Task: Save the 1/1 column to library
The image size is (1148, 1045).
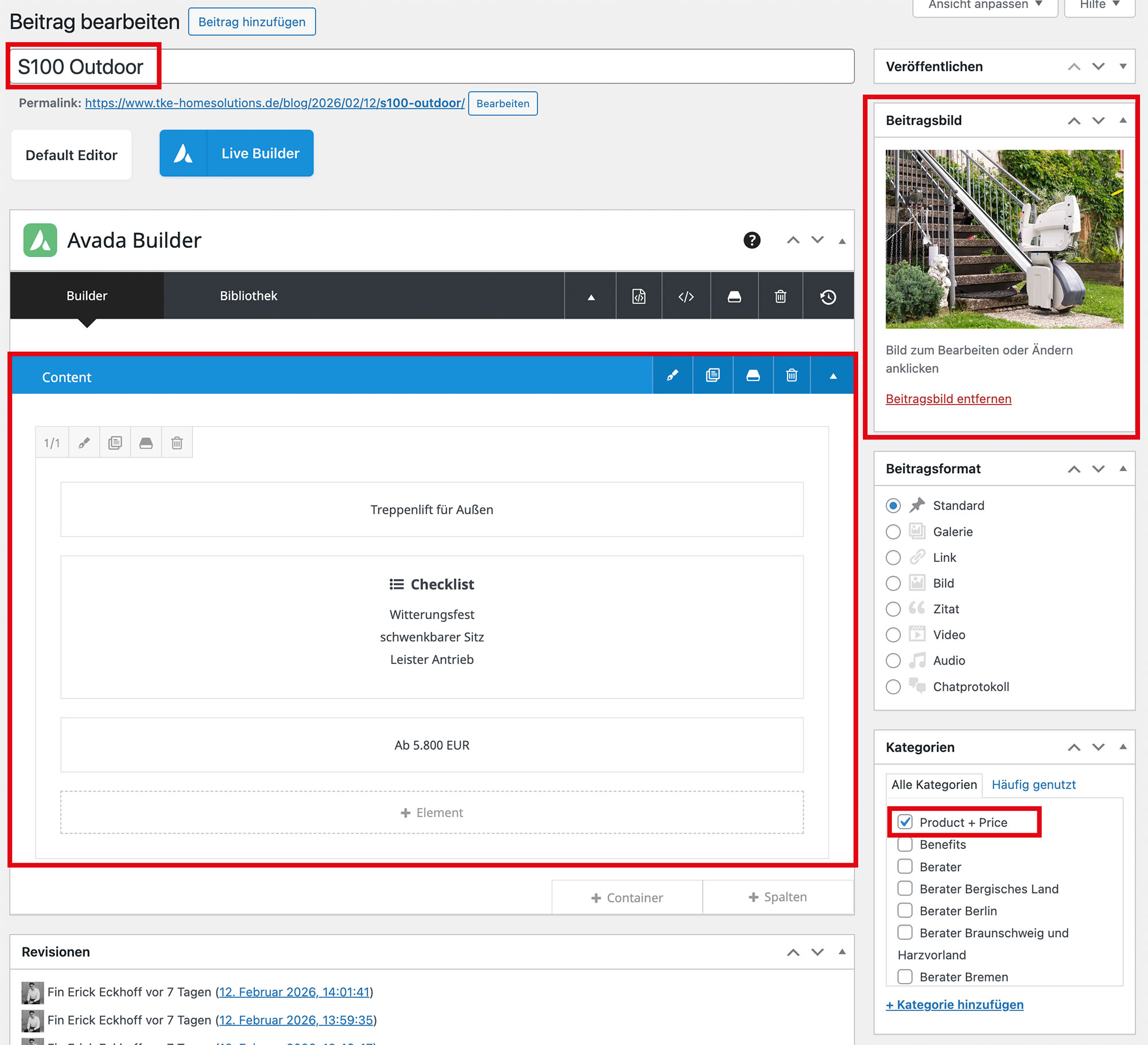Action: 146,442
